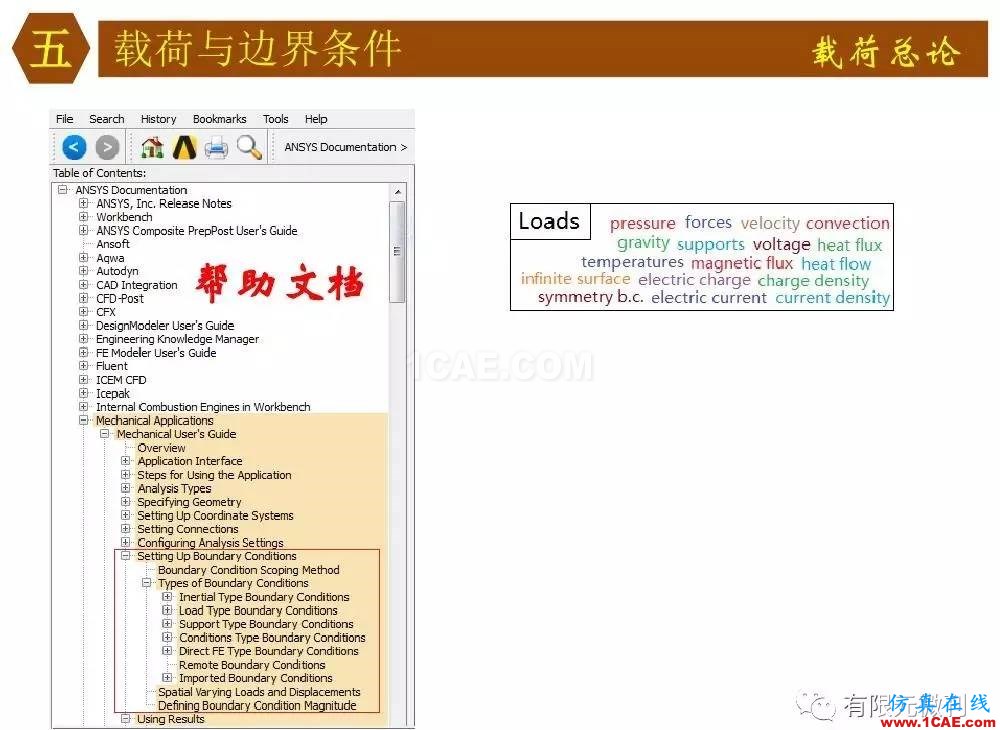The height and width of the screenshot is (730, 1000).
Task: Collapse the Mechanical Applications node
Action: pos(84,421)
